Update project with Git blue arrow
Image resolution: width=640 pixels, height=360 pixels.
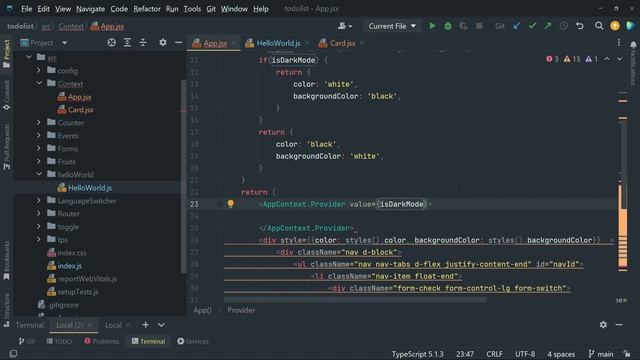(517, 26)
